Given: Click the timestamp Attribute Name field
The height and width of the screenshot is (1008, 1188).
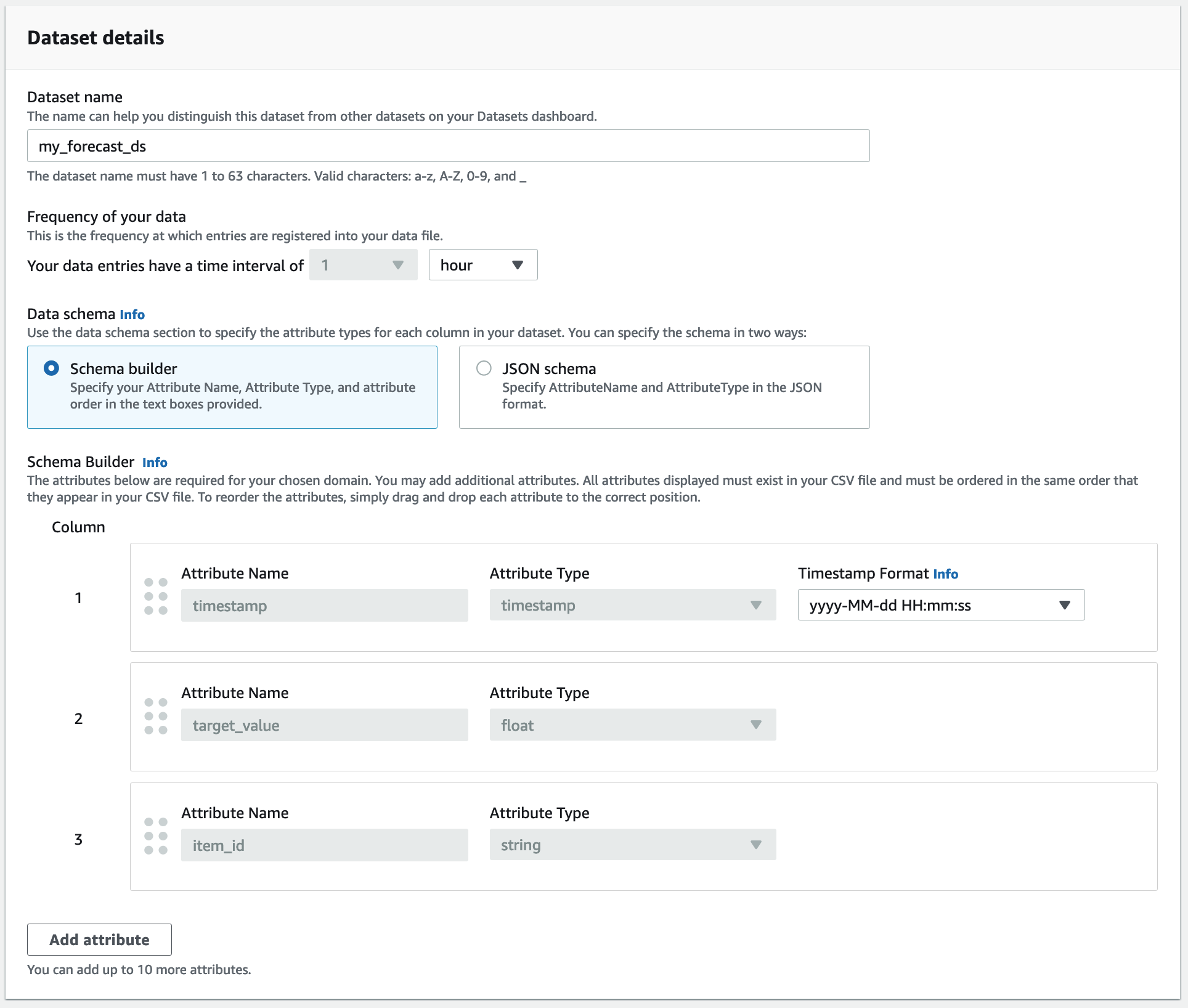Looking at the screenshot, I should click(325, 605).
